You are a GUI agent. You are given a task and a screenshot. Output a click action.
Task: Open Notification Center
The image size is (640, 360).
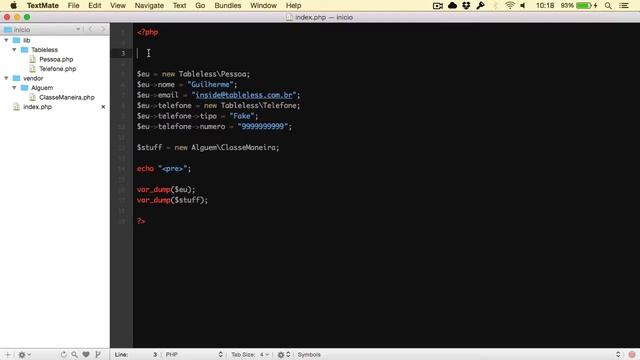pyautogui.click(x=624, y=6)
